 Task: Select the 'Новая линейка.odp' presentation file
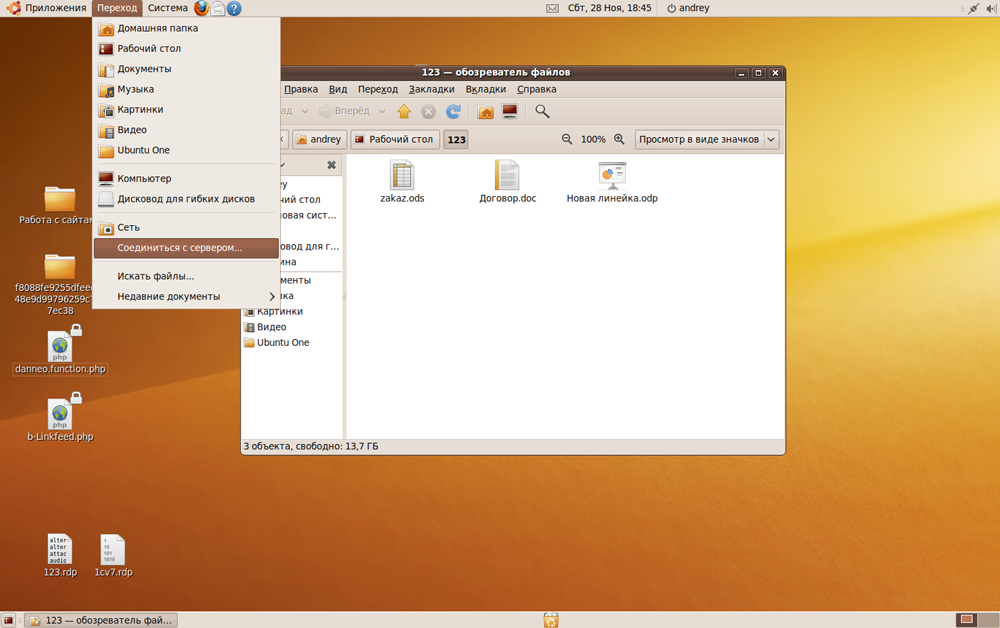coord(612,182)
